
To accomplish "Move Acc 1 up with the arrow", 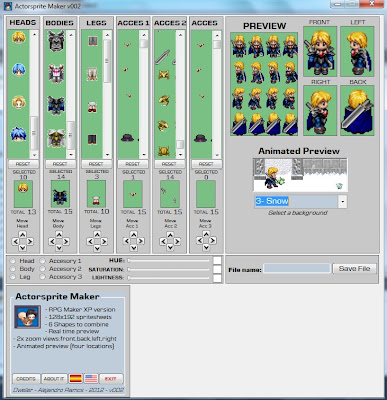I will (x=134, y=235).
